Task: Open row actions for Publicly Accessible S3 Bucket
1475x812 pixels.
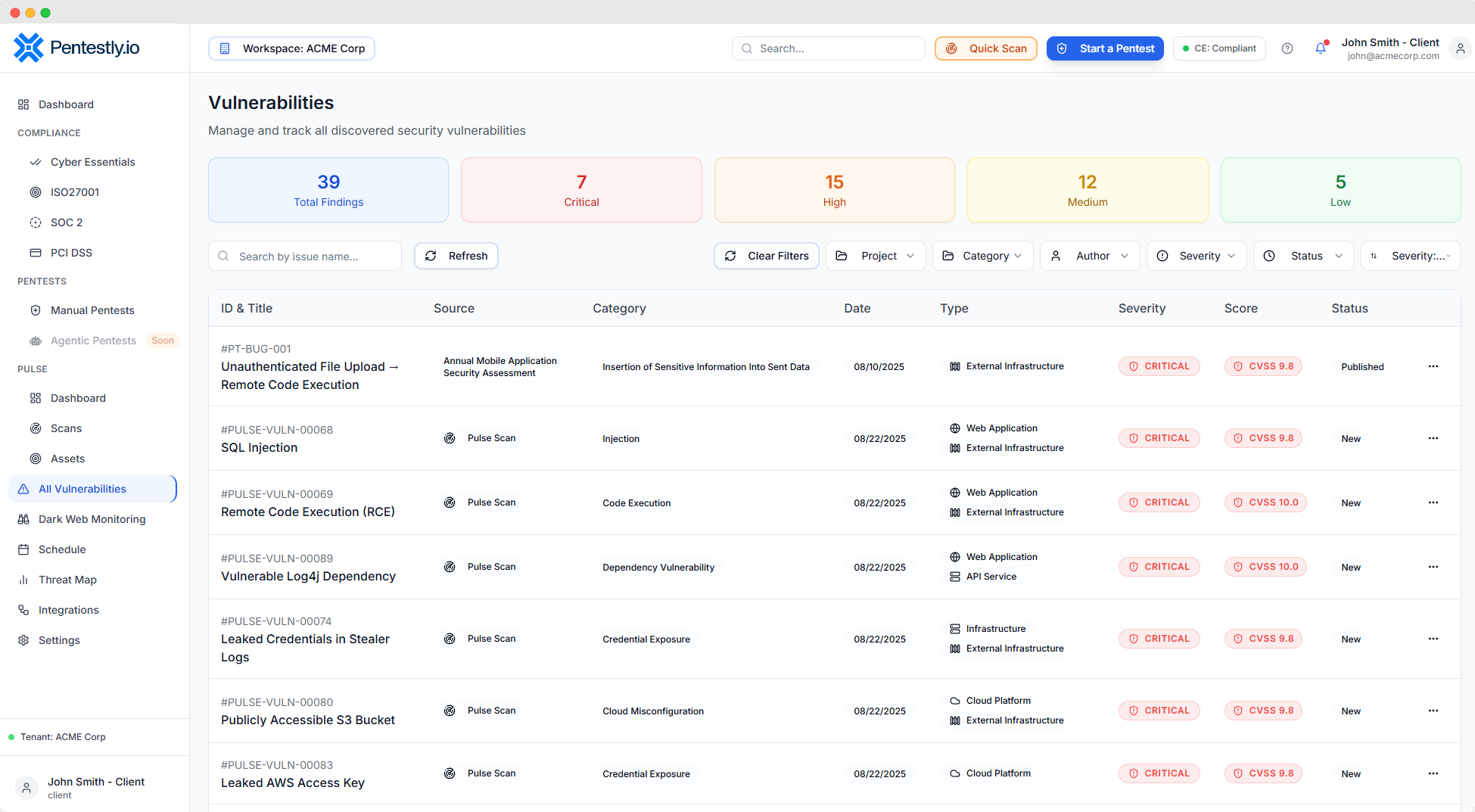Action: coord(1433,711)
